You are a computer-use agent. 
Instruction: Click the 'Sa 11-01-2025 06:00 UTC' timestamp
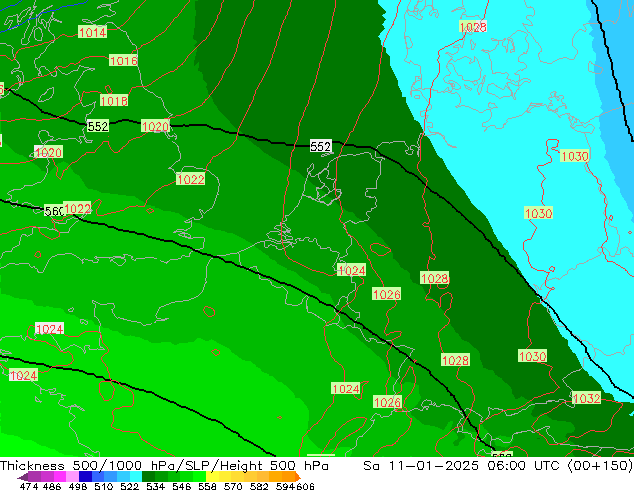(461, 466)
